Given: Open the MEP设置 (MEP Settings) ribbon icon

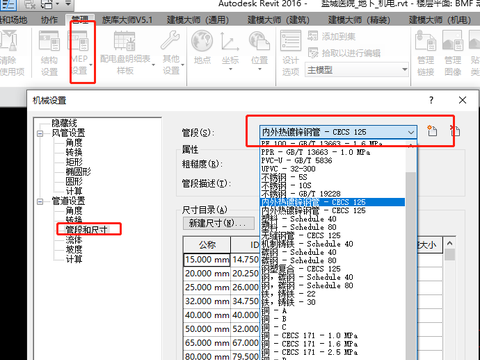Looking at the screenshot, I should [80, 42].
